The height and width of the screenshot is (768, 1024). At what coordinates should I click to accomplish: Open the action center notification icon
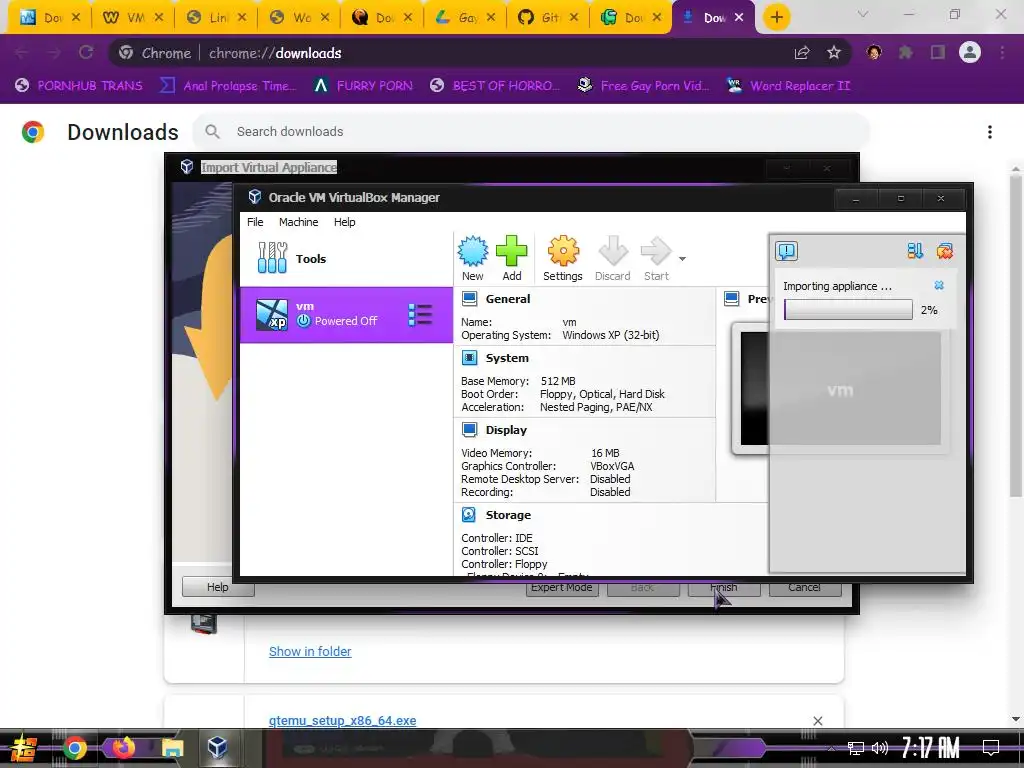[x=991, y=748]
